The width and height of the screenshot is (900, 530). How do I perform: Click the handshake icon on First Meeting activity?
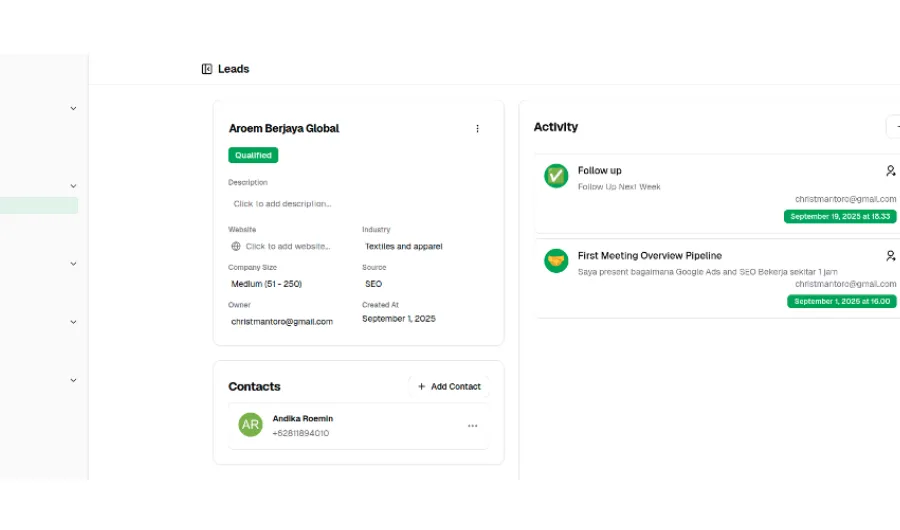coord(556,261)
